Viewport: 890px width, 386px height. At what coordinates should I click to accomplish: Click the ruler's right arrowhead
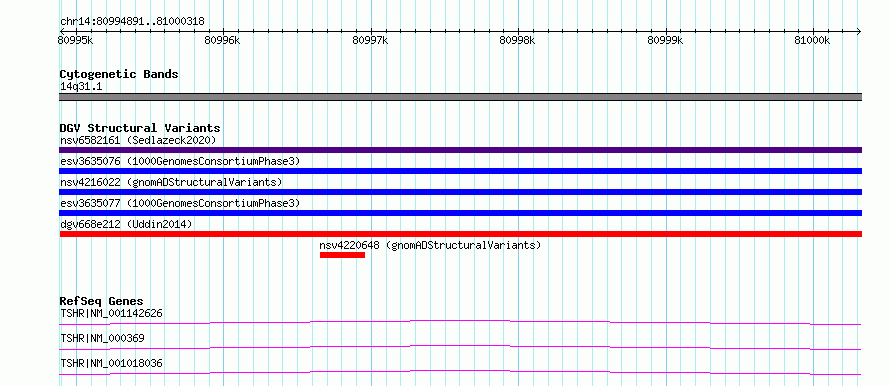(858, 31)
